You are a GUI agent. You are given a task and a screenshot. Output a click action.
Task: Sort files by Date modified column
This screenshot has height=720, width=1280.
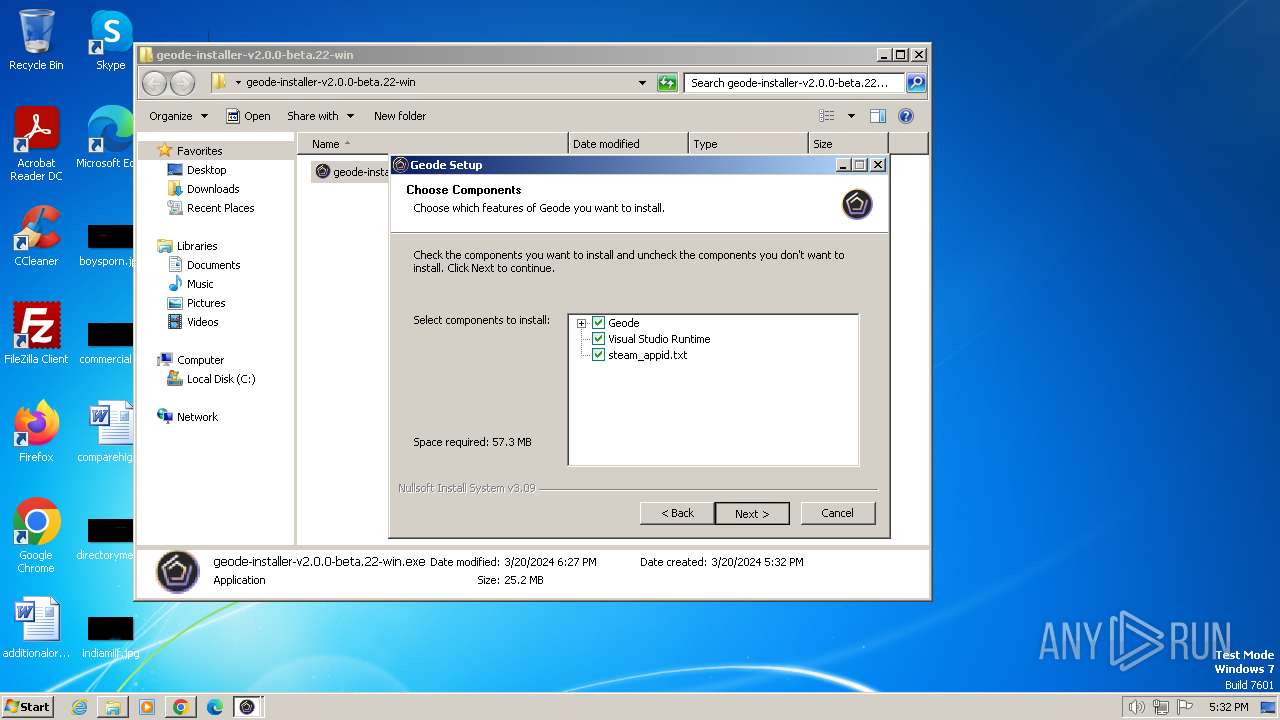(628, 144)
